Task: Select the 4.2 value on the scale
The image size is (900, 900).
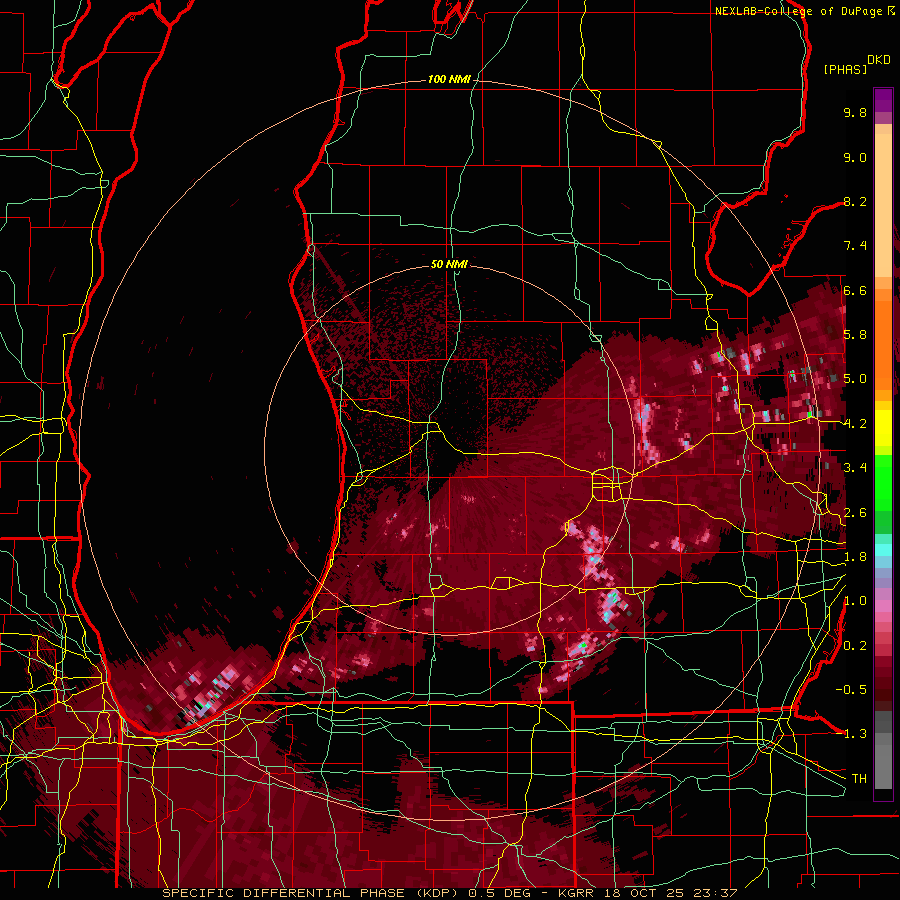Action: coord(855,424)
